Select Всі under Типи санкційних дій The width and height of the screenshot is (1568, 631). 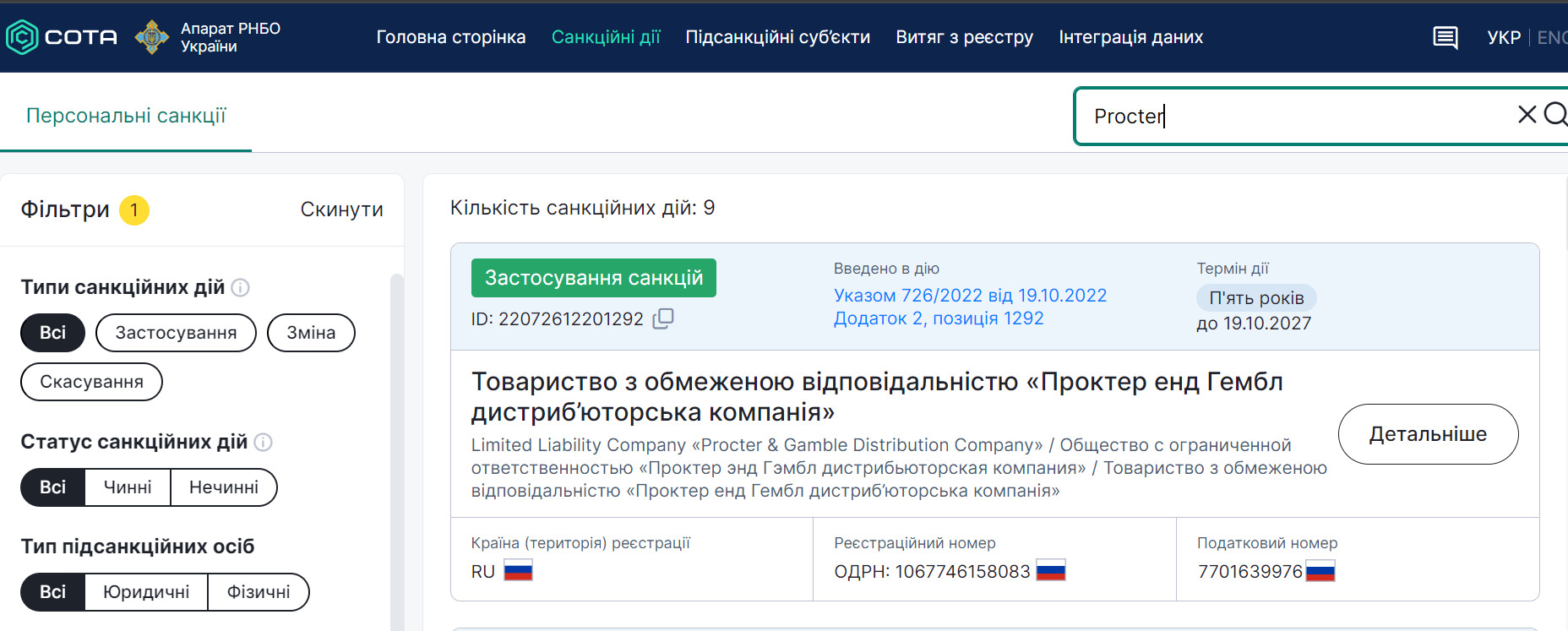(x=52, y=333)
